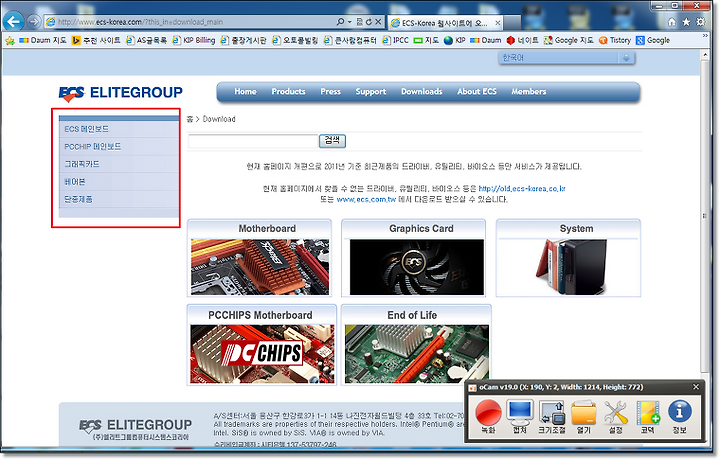Open the Google 지도 bookmark
720x460 pixels.
568,40
